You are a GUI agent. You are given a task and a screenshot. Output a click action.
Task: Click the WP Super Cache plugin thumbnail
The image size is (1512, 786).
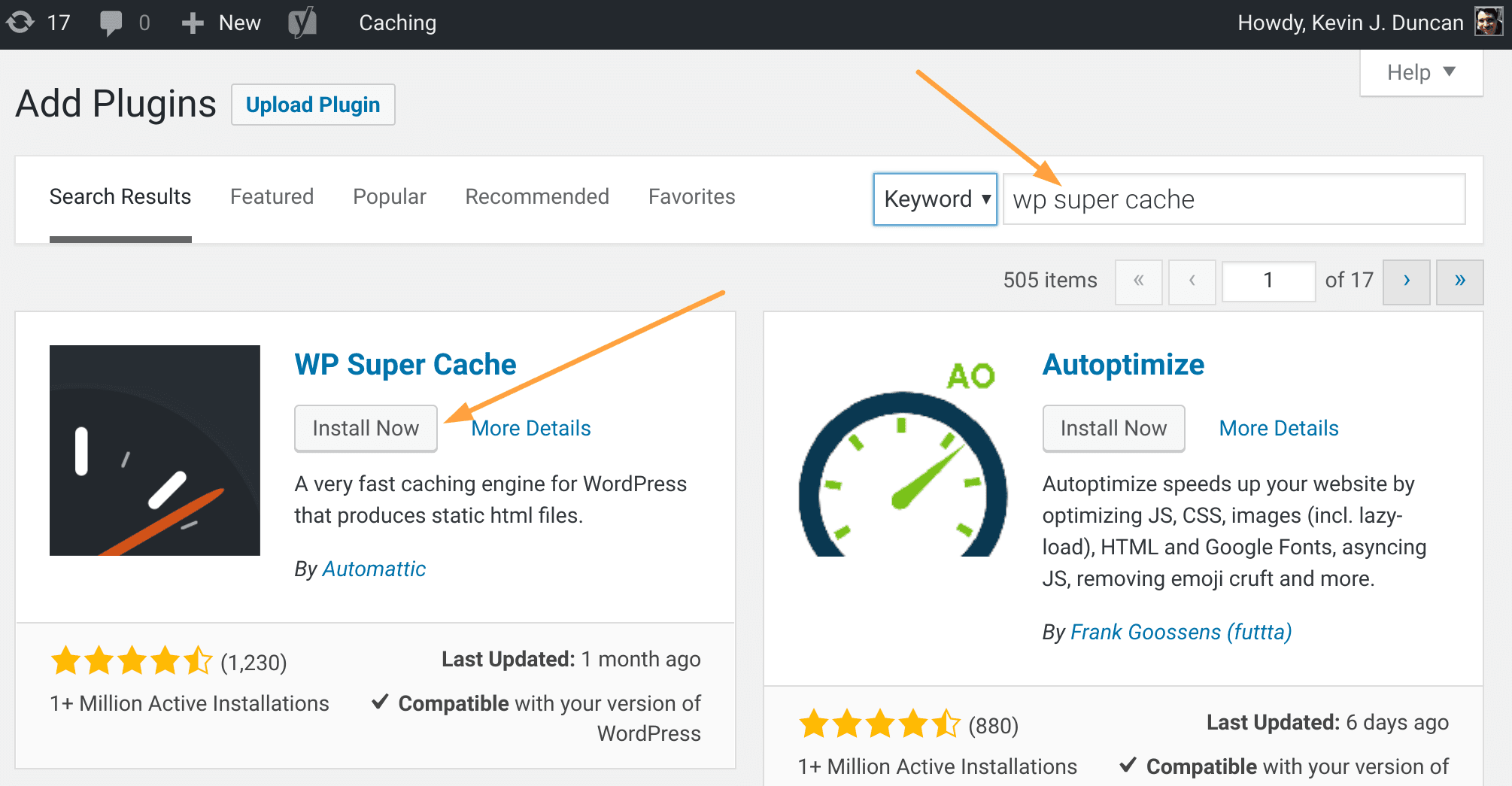tap(155, 451)
